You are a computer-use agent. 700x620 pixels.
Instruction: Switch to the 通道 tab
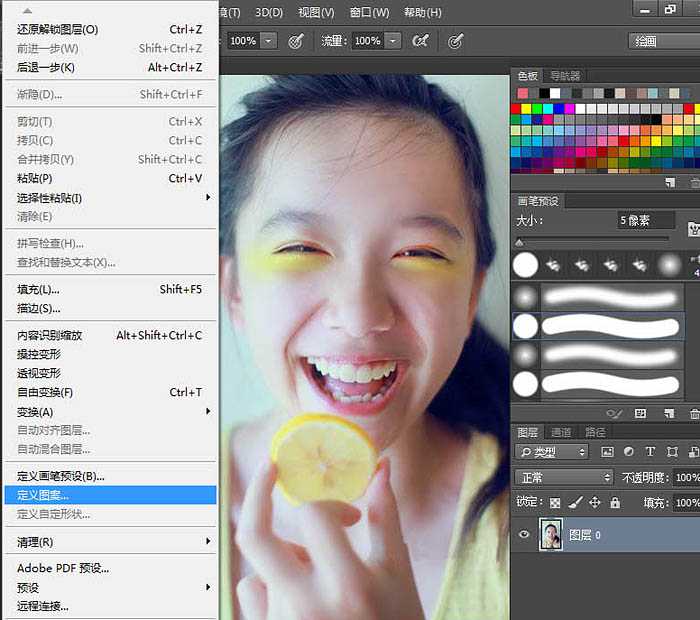point(561,432)
